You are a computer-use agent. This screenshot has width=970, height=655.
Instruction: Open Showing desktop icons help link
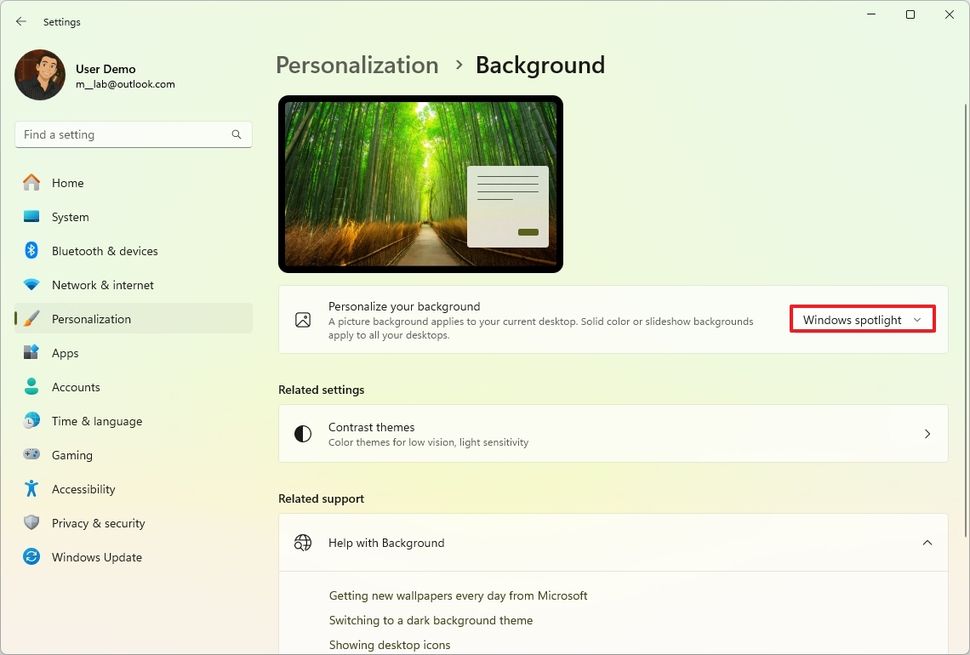[x=390, y=644]
